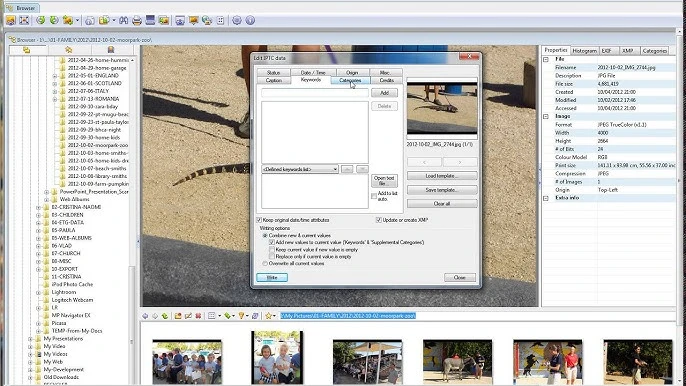Click the Up one level green arrow
Image resolution: width=686 pixels, height=386 pixels.
click(x=164, y=316)
